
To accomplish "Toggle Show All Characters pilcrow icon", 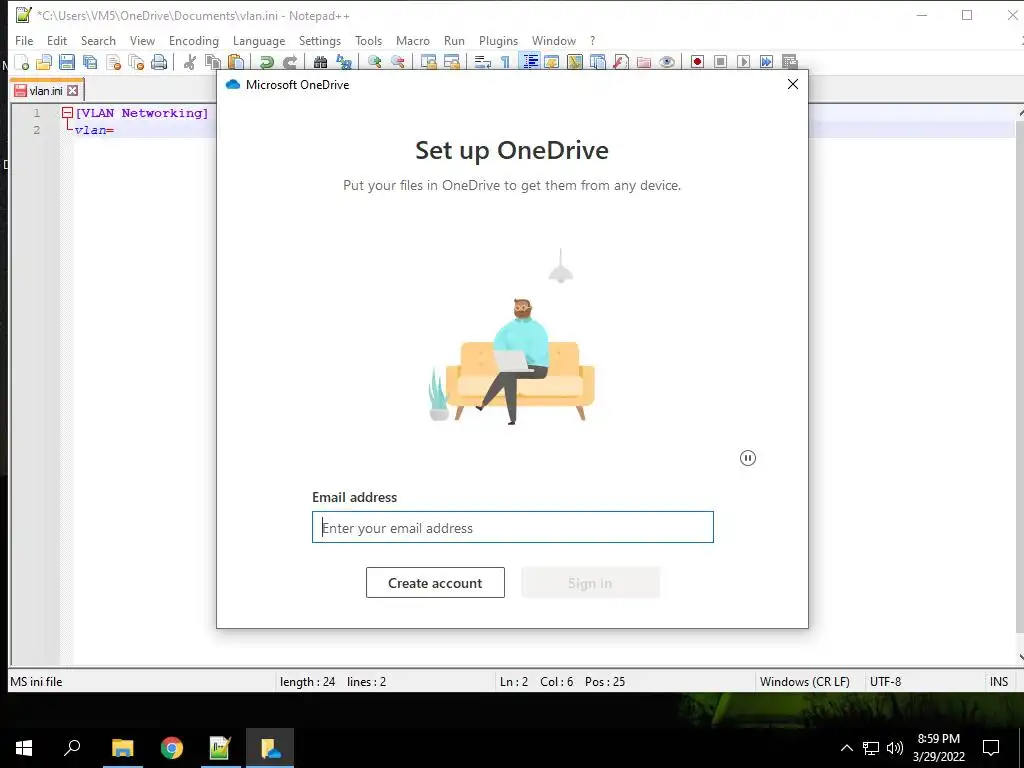I will tap(505, 62).
